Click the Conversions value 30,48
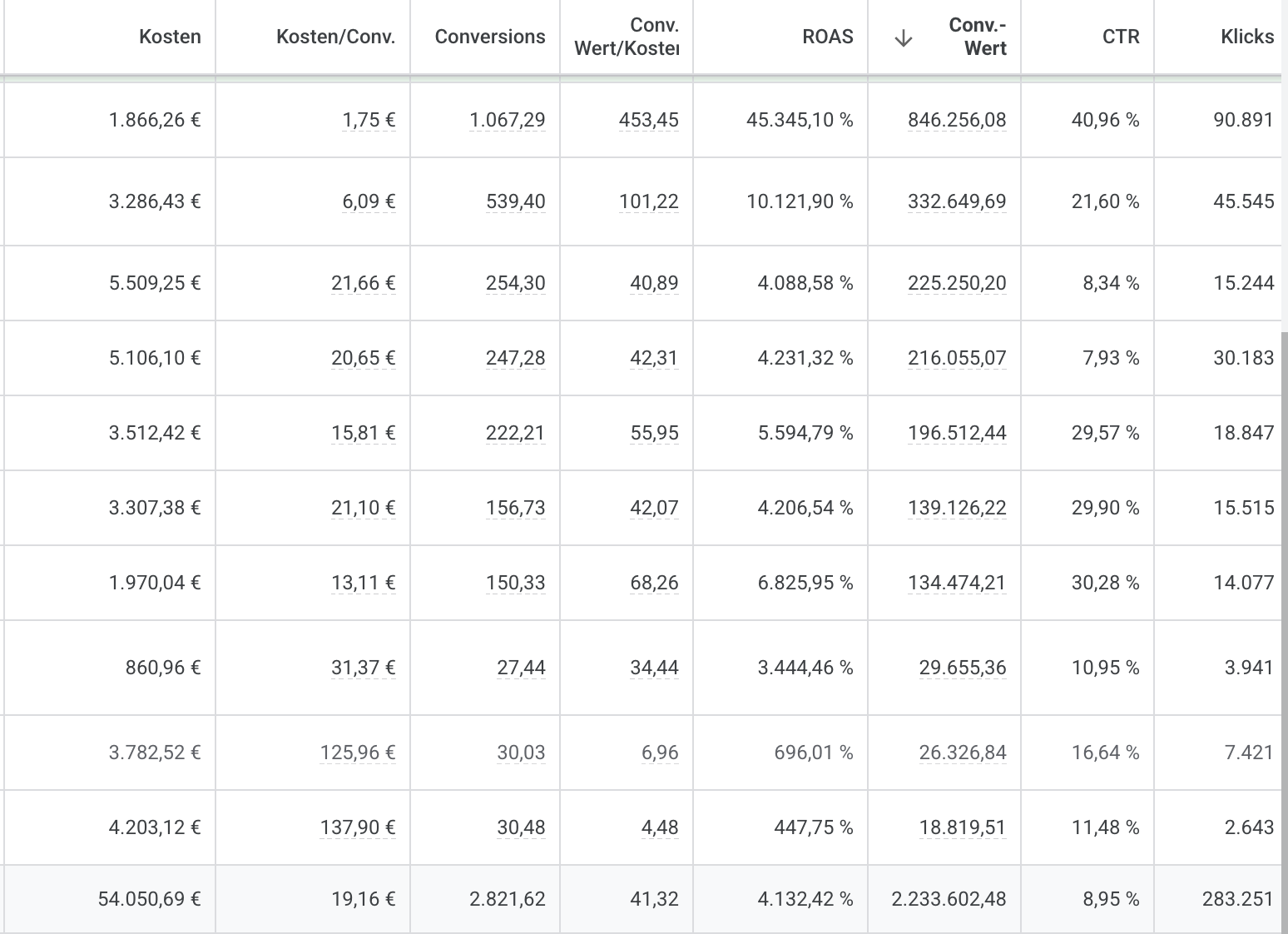The image size is (1288, 934). (519, 827)
